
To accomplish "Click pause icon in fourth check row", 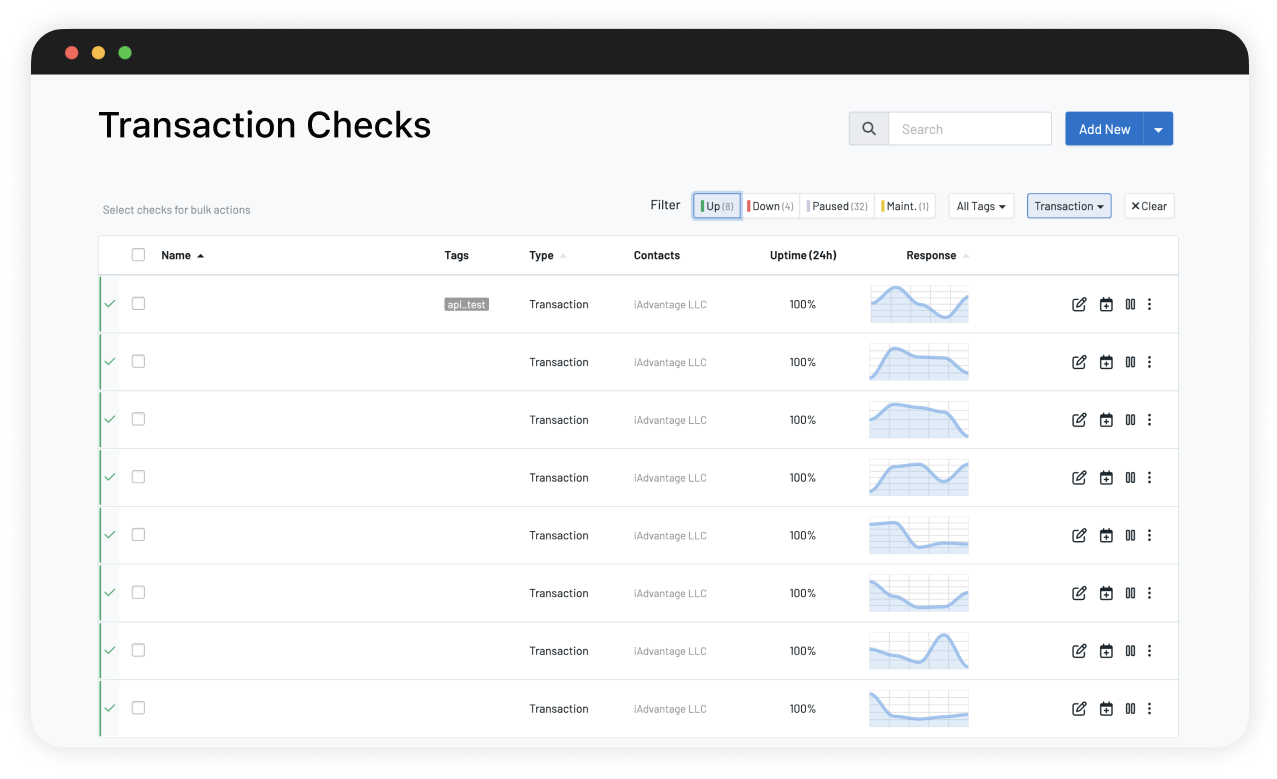I will 1130,478.
